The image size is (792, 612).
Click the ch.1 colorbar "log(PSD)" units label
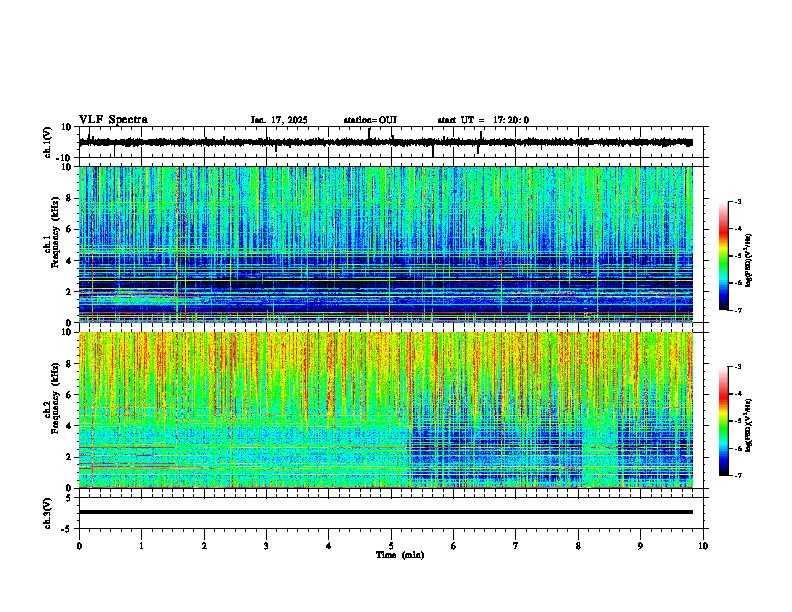pos(749,260)
